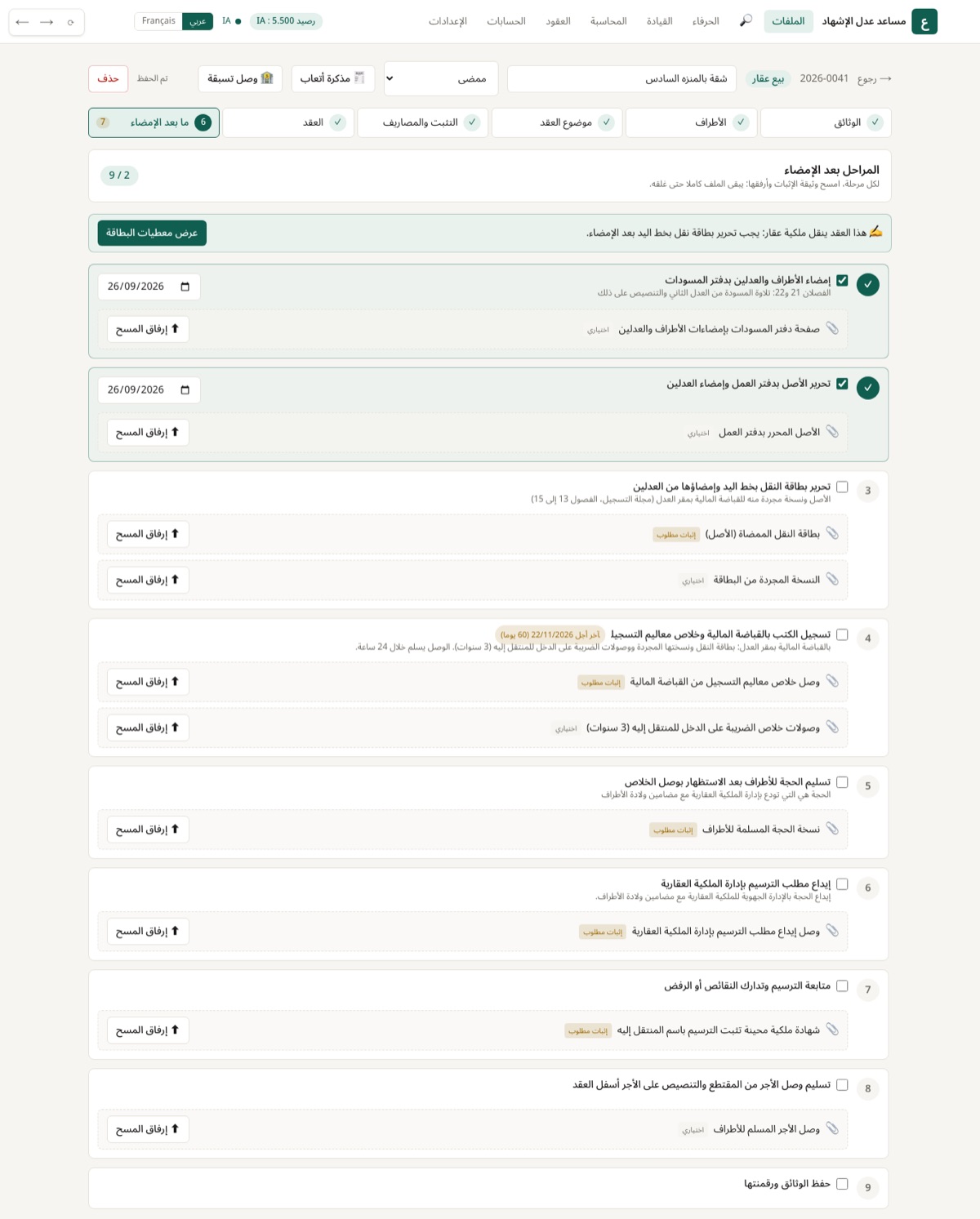
Task: Click step number 5 circle
Action: coord(867,786)
